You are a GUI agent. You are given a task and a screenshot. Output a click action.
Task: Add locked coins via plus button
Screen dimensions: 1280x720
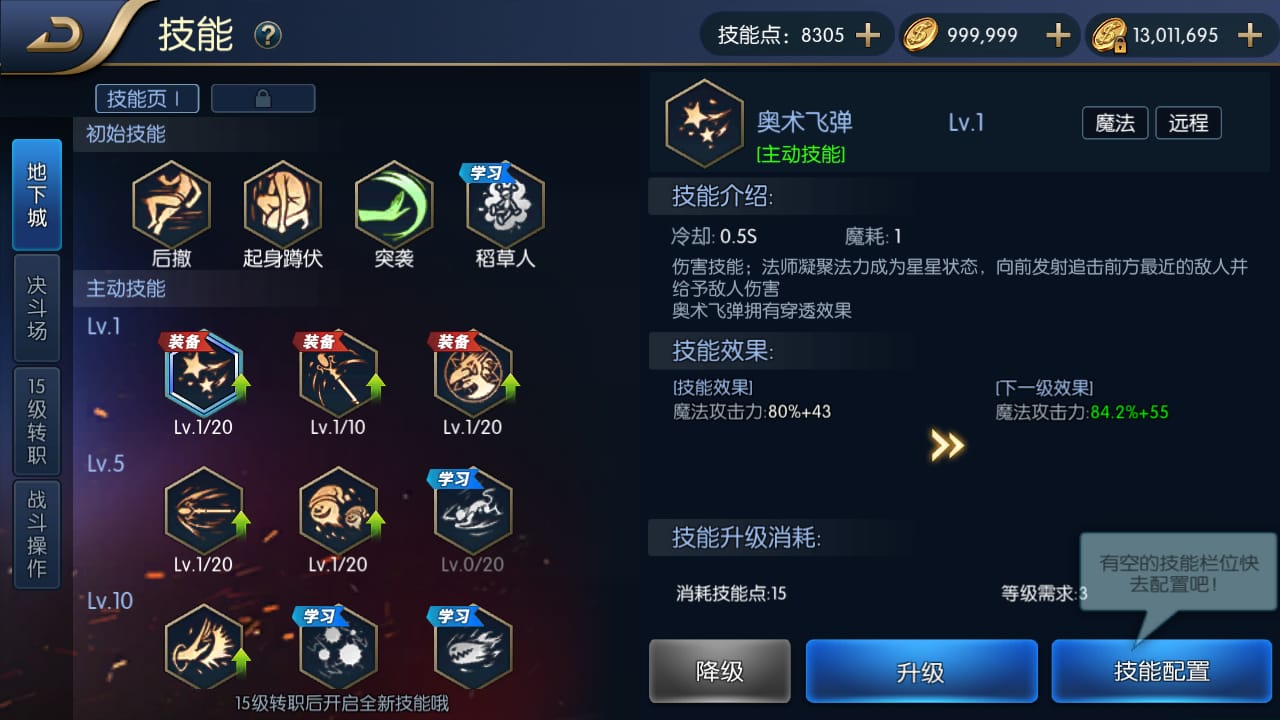[x=1250, y=36]
